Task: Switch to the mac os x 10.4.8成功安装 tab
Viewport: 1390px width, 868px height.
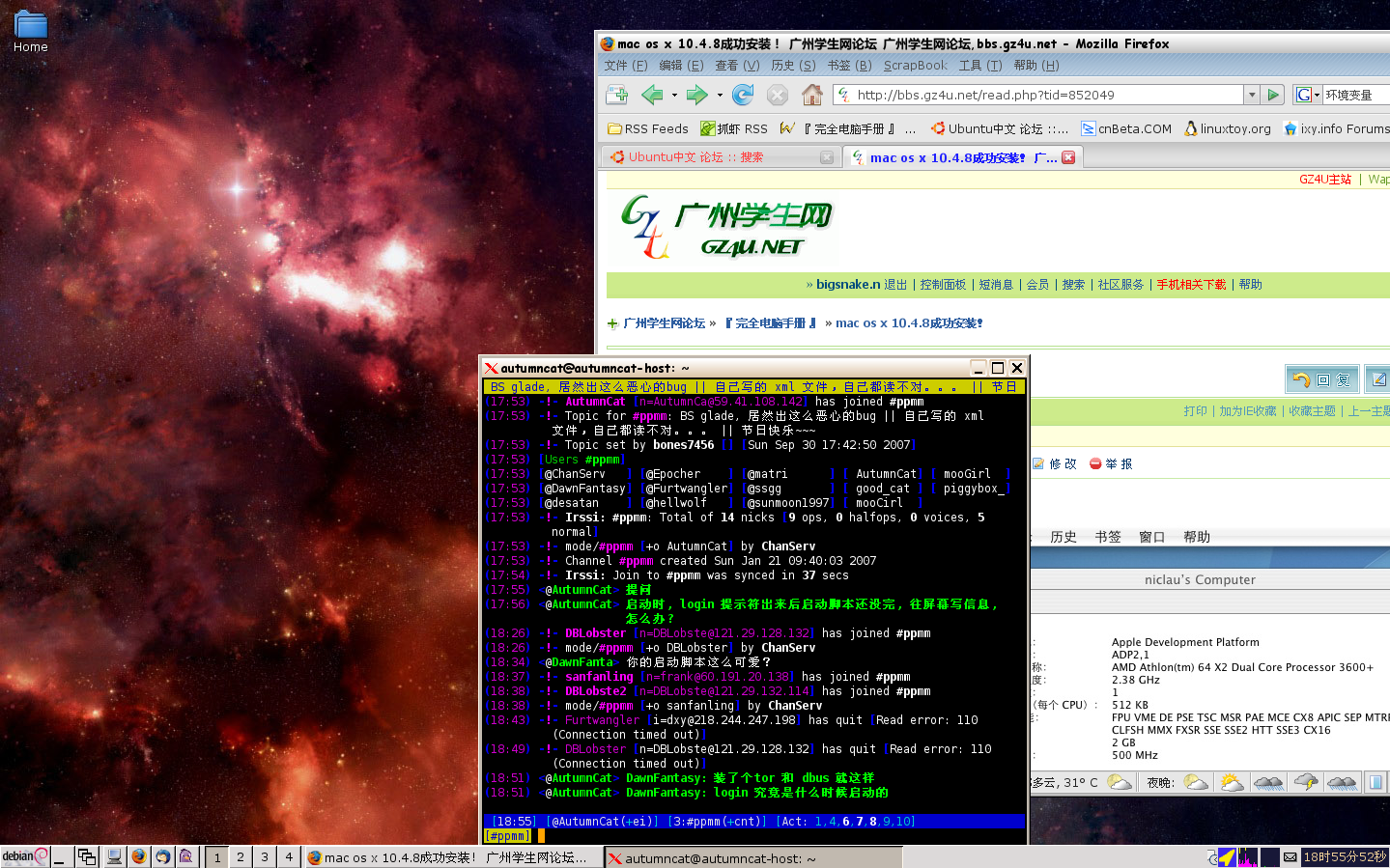Action: [x=962, y=157]
